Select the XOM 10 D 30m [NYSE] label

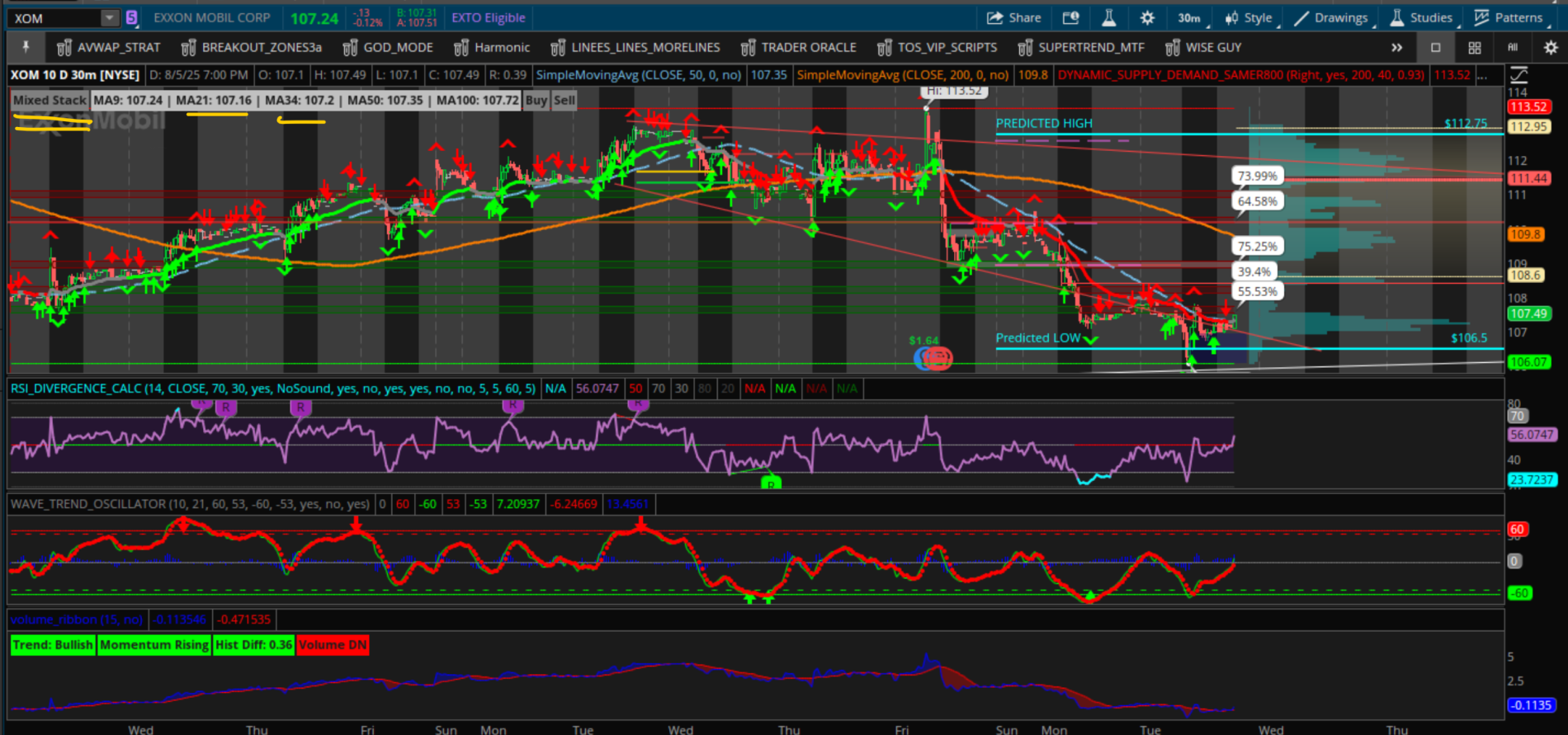coord(75,75)
